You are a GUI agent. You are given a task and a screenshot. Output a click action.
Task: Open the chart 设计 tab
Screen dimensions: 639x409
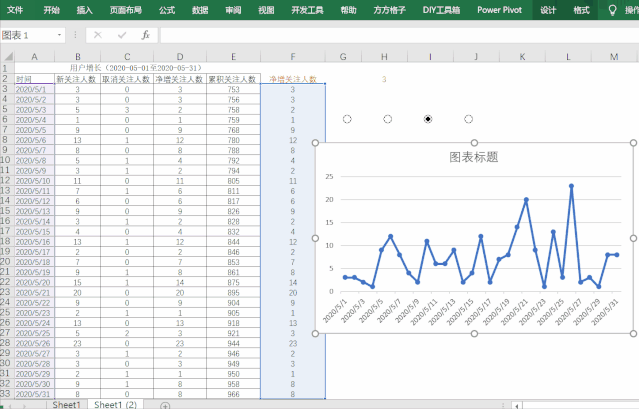(x=548, y=10)
